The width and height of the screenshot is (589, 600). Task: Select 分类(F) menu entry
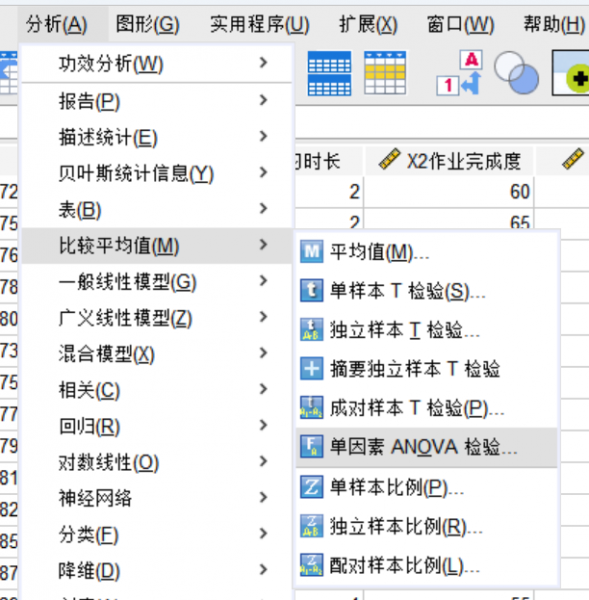[x=157, y=534]
